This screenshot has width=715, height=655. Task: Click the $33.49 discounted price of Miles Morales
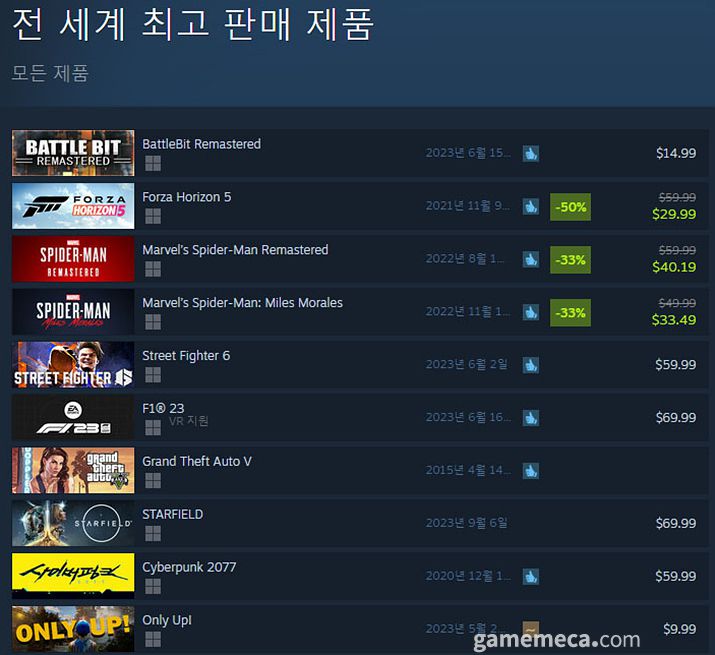(x=674, y=320)
